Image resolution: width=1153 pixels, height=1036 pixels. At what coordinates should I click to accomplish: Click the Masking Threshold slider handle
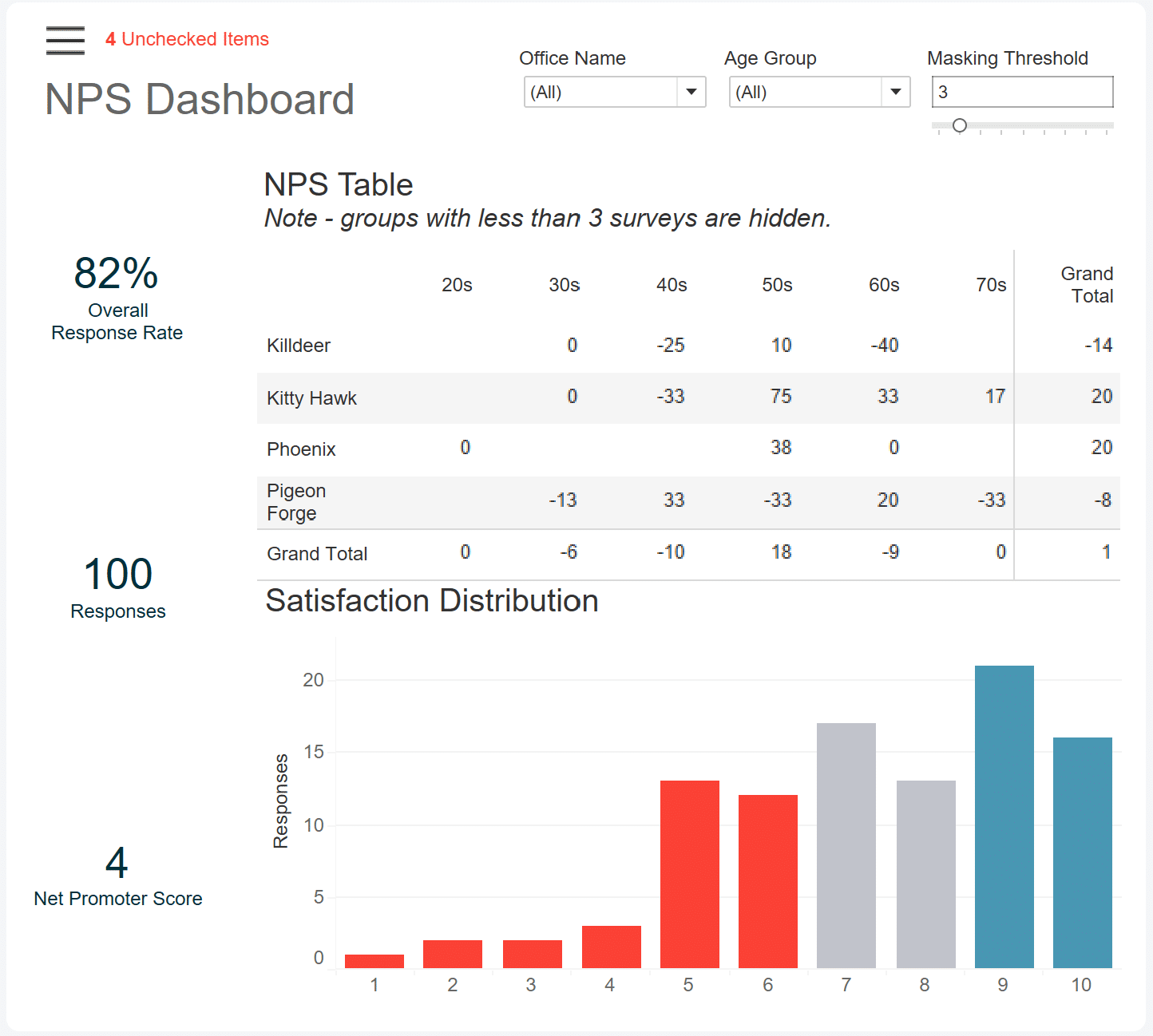[x=960, y=125]
